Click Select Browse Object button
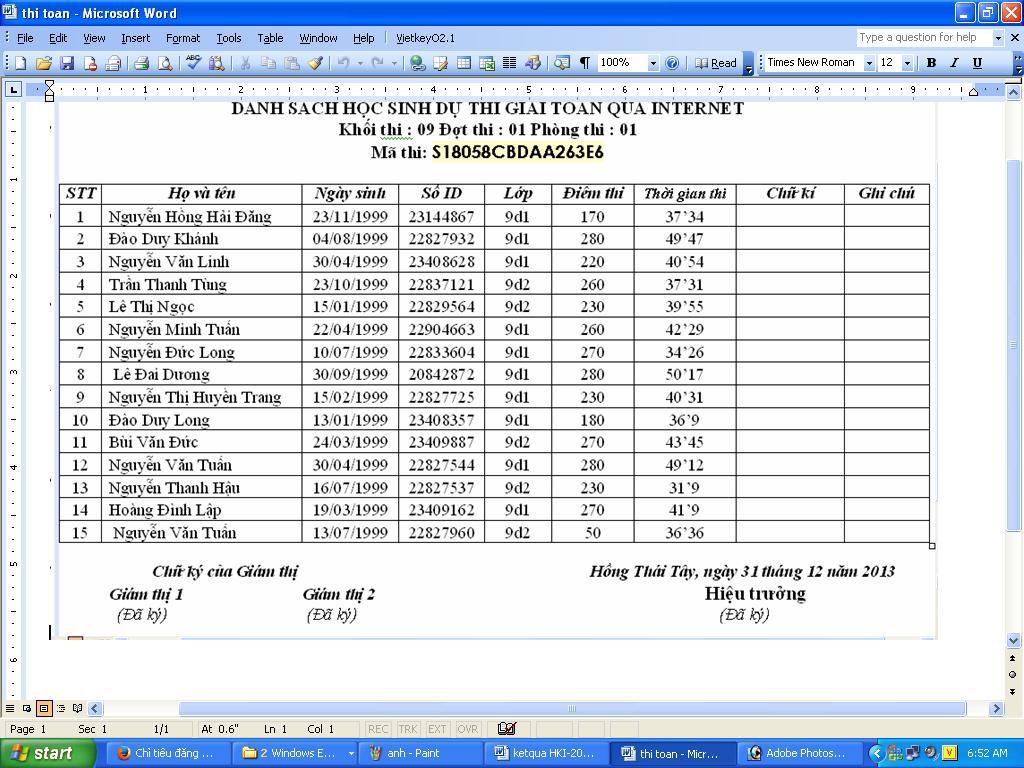The height and width of the screenshot is (768, 1024). [x=1013, y=675]
